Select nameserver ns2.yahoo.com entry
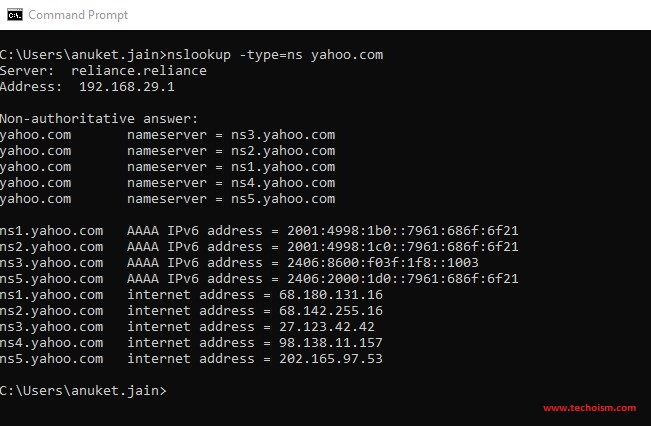The width and height of the screenshot is (651, 426). click(167, 151)
